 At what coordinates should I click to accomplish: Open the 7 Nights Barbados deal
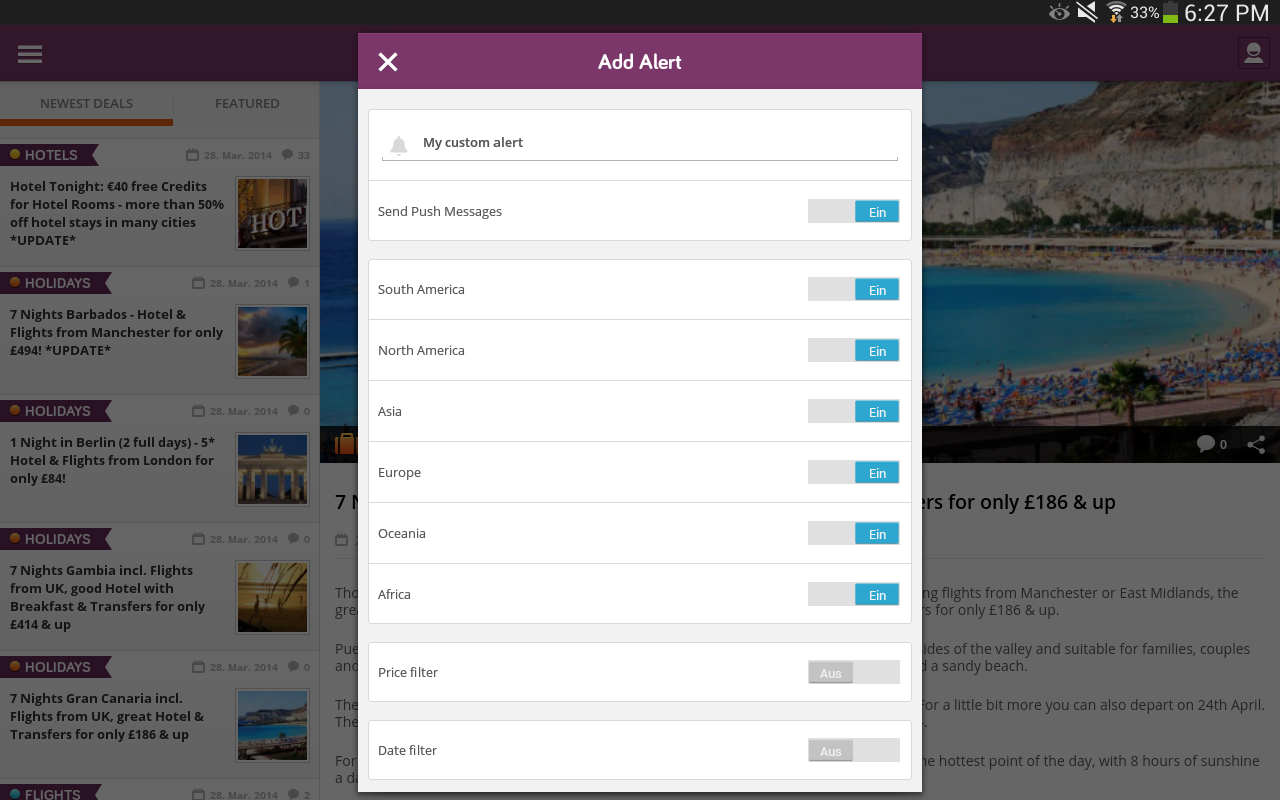click(117, 332)
